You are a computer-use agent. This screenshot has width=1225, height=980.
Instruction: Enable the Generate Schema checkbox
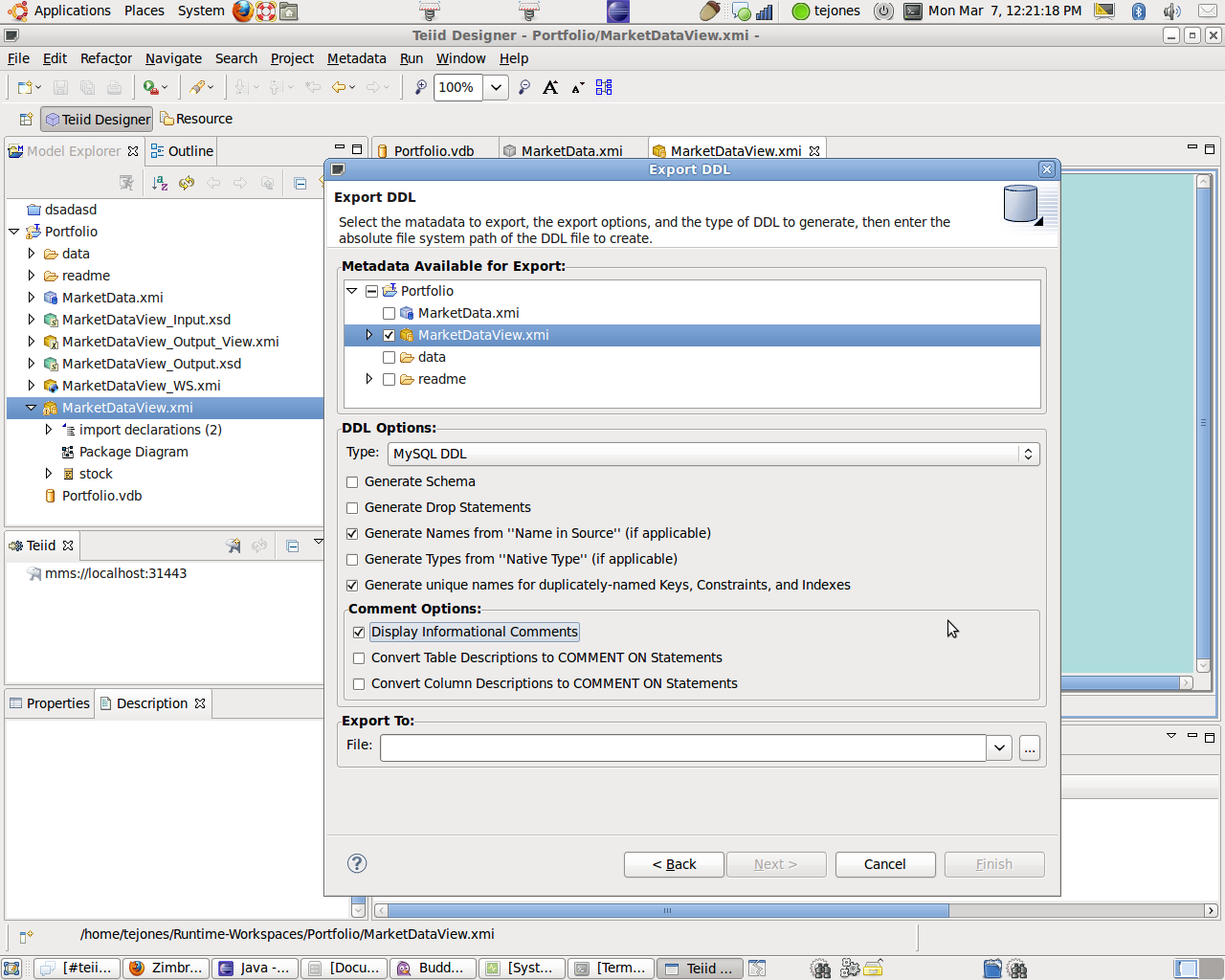pyautogui.click(x=352, y=482)
